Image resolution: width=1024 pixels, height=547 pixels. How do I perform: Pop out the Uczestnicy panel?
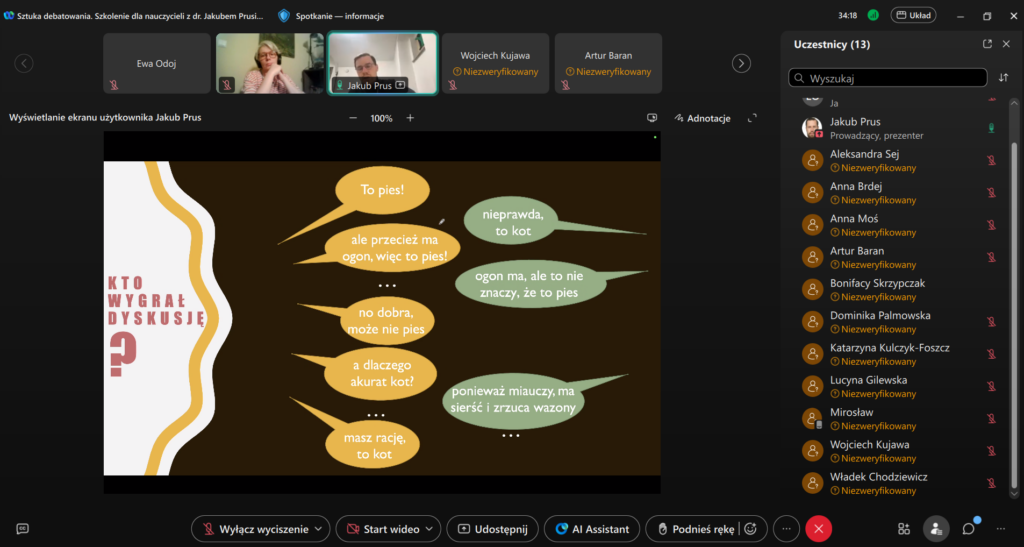(988, 44)
